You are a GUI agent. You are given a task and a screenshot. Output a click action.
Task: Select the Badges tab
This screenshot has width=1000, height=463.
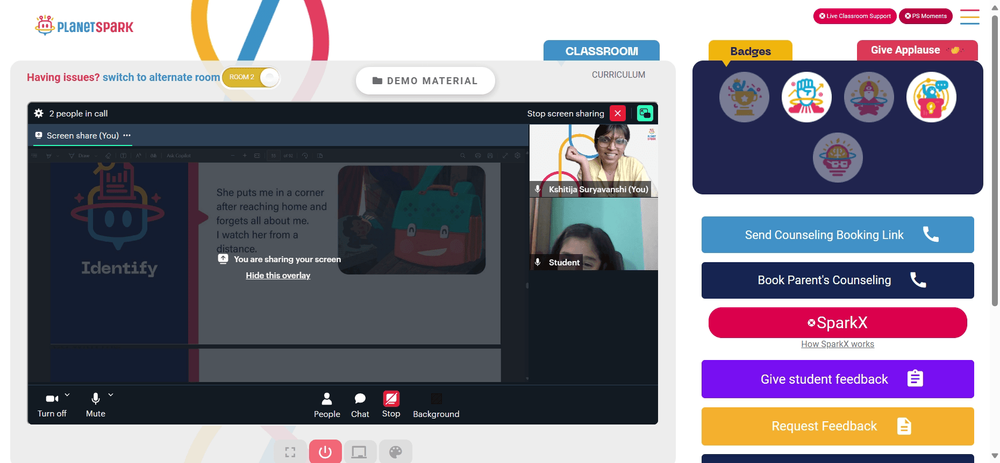point(751,52)
